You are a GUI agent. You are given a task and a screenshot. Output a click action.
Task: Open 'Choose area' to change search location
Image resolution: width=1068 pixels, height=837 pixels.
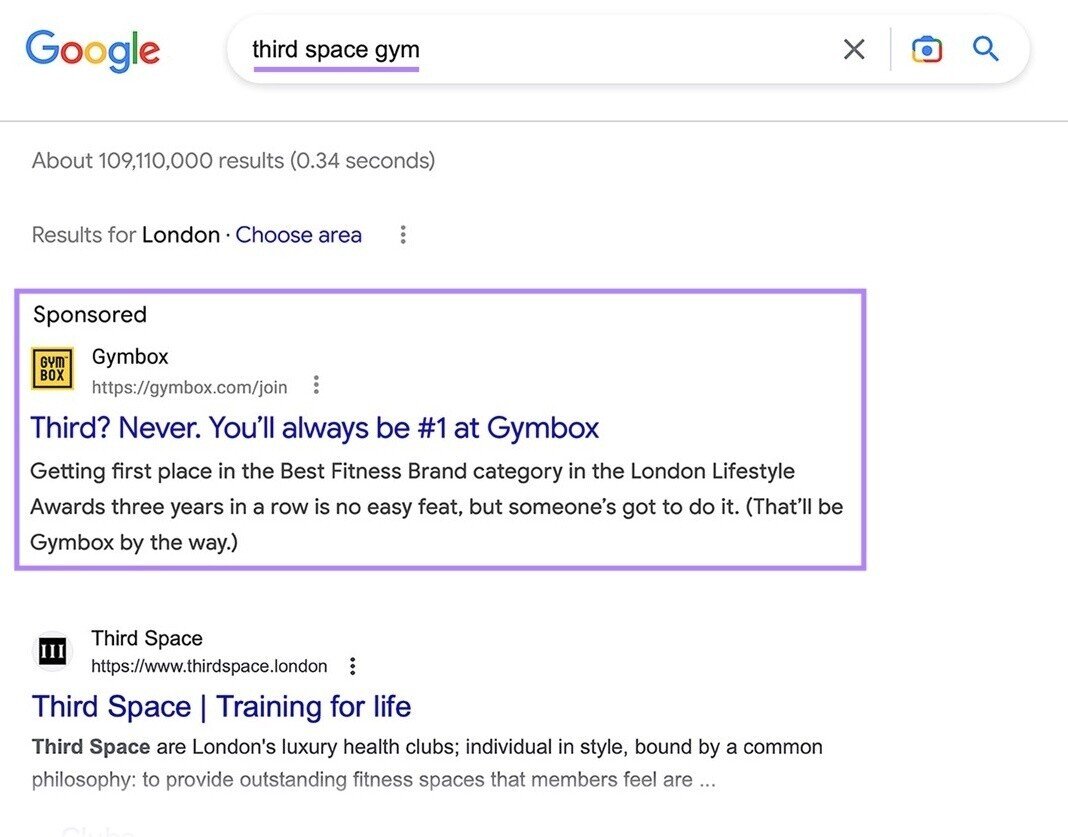[298, 234]
